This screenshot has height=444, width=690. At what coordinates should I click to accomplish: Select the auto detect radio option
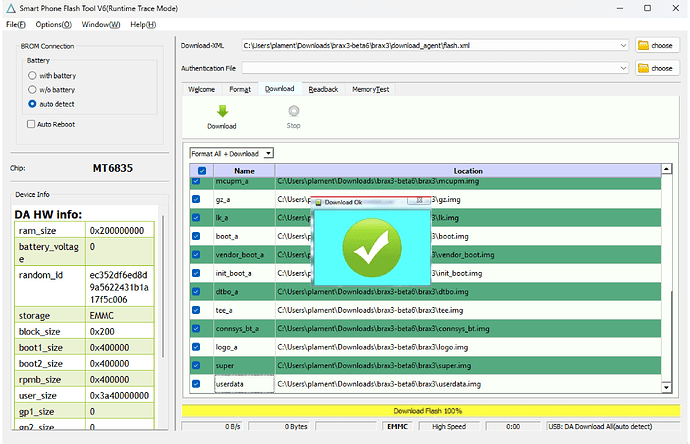pyautogui.click(x=32, y=104)
